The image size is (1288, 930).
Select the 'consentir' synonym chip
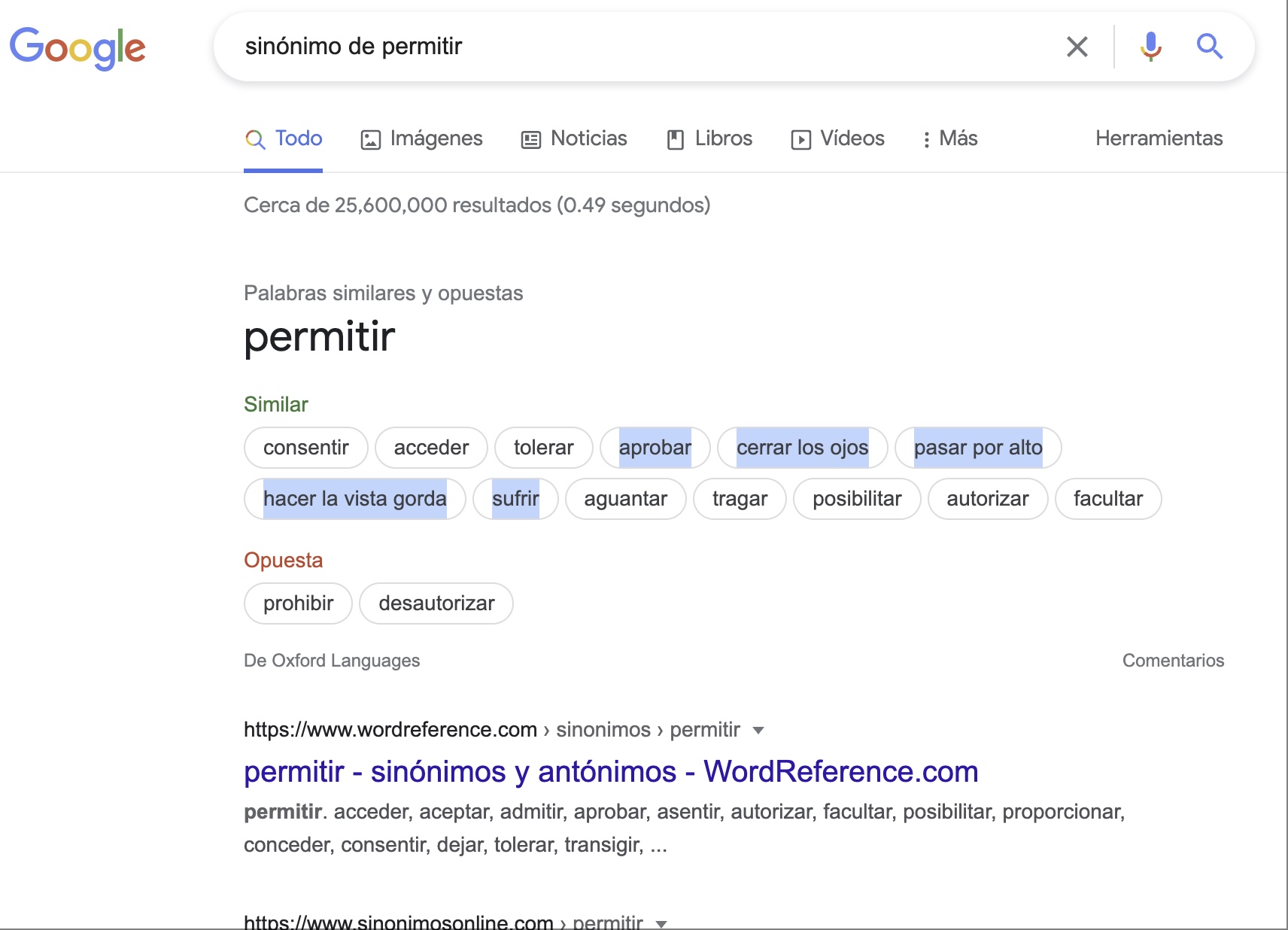(x=305, y=448)
